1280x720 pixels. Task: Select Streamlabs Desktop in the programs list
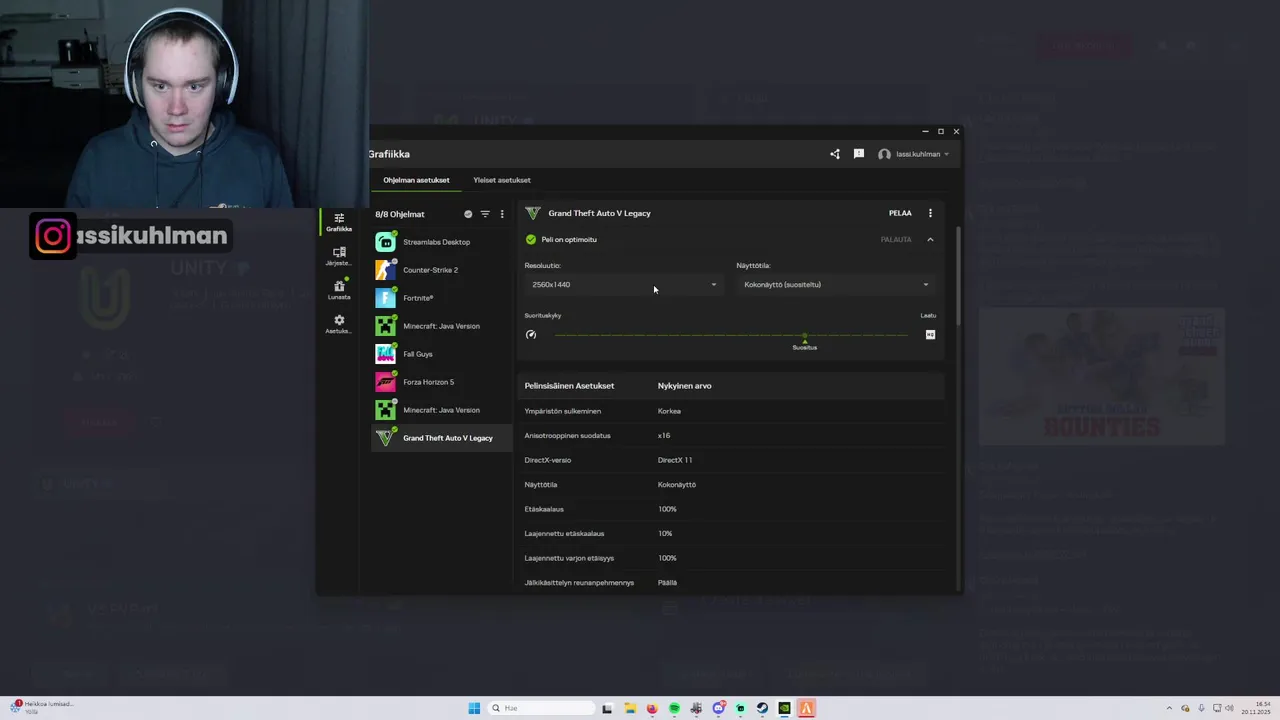tap(441, 242)
